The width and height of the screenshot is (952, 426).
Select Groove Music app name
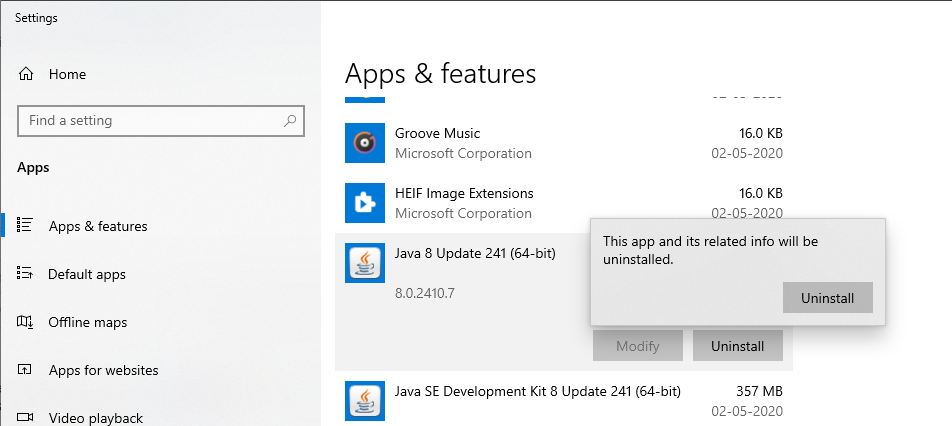click(x=437, y=134)
